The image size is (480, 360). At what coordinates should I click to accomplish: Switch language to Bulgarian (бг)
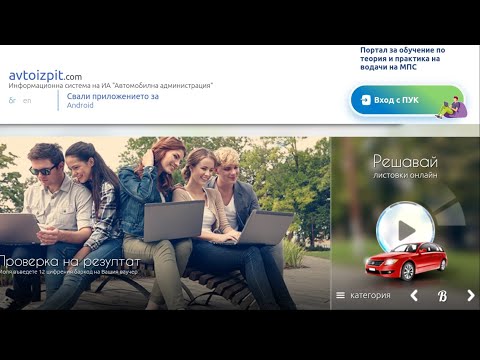[x=12, y=100]
